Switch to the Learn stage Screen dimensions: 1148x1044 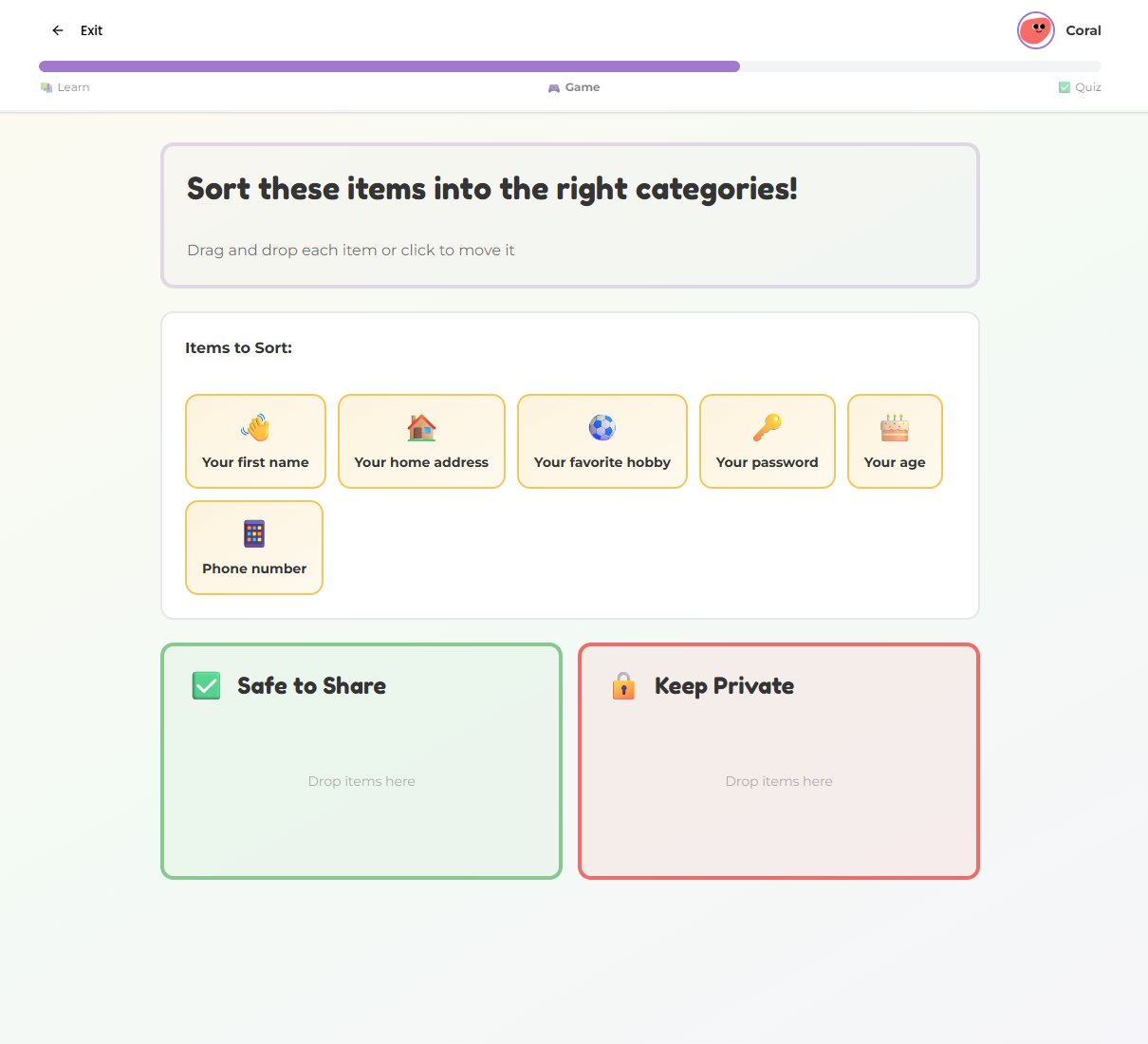(x=65, y=86)
